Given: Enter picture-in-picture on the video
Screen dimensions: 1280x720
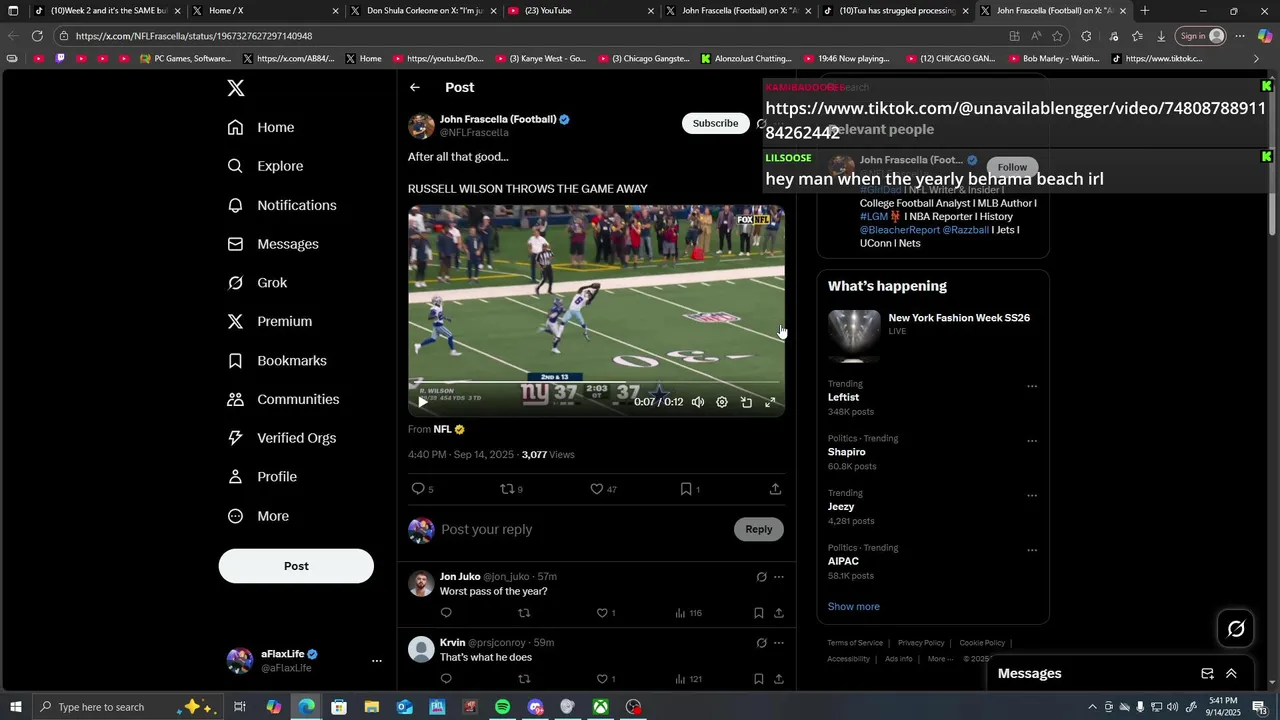Looking at the screenshot, I should coord(746,402).
